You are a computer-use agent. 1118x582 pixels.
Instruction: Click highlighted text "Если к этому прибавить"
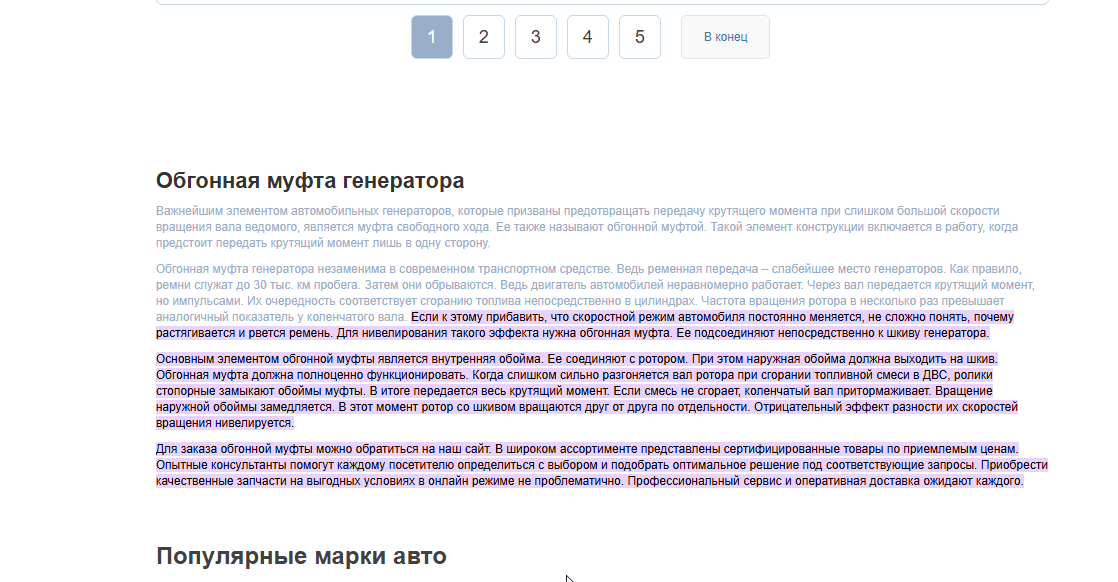coord(478,317)
